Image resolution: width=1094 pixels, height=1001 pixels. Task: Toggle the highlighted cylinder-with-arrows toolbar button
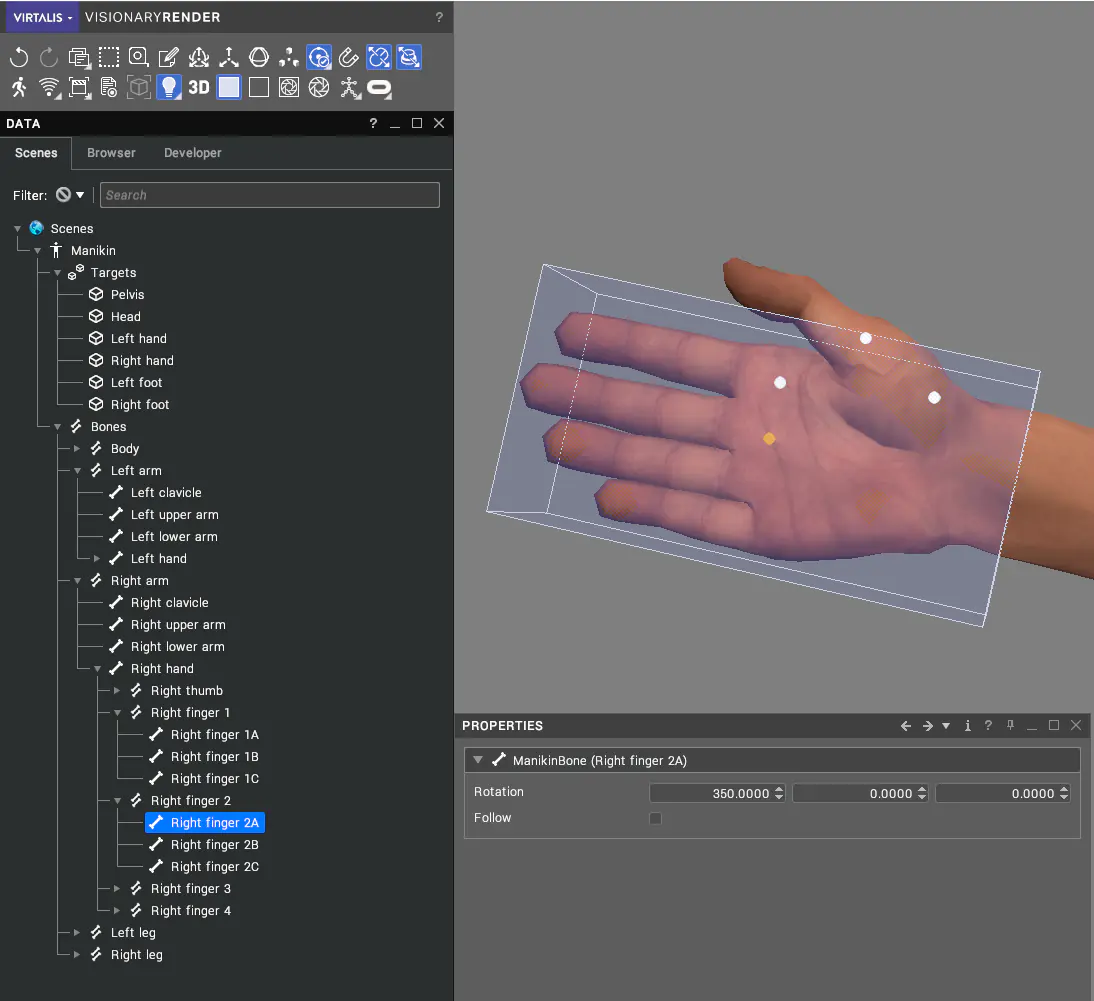tap(409, 57)
